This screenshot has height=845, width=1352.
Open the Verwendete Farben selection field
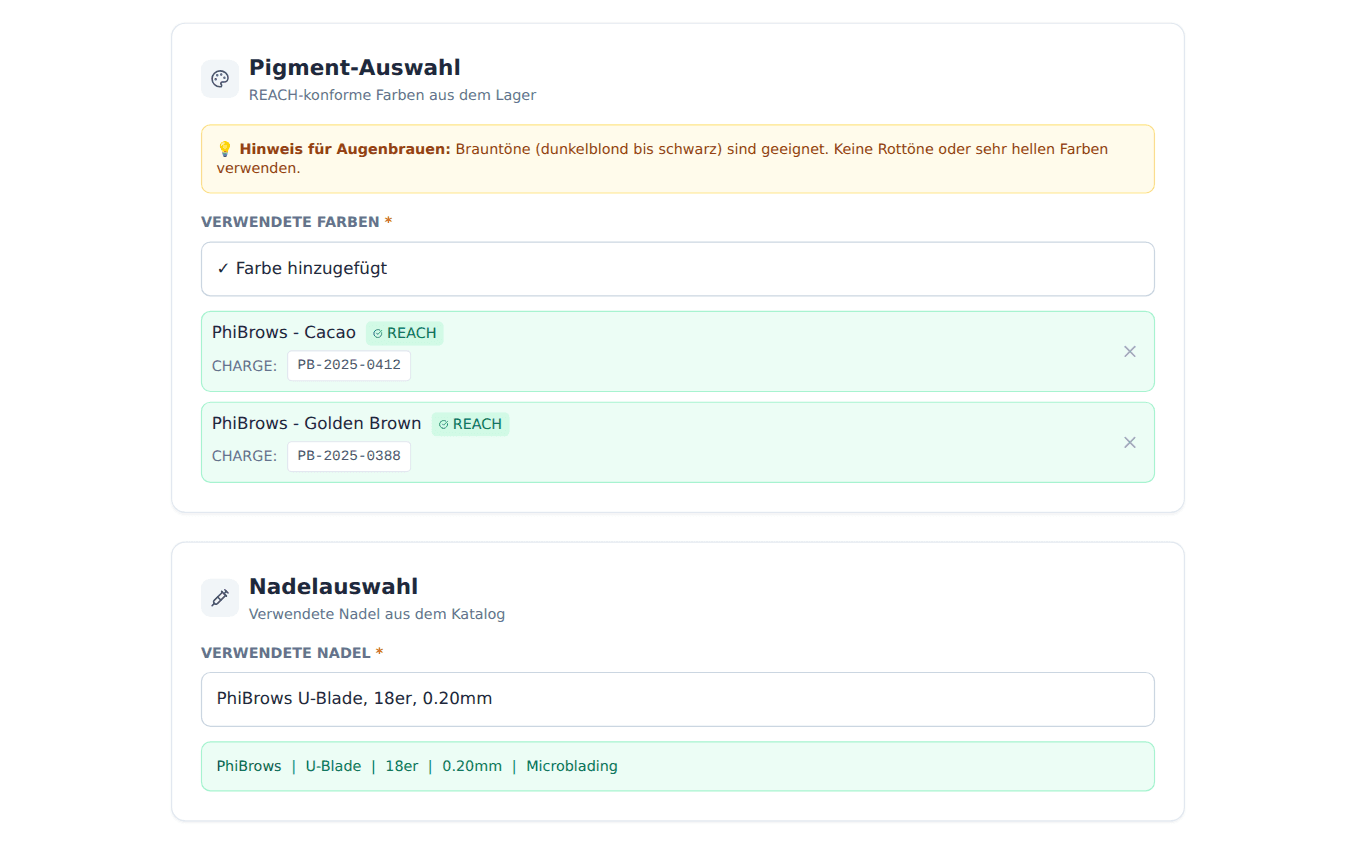point(678,269)
